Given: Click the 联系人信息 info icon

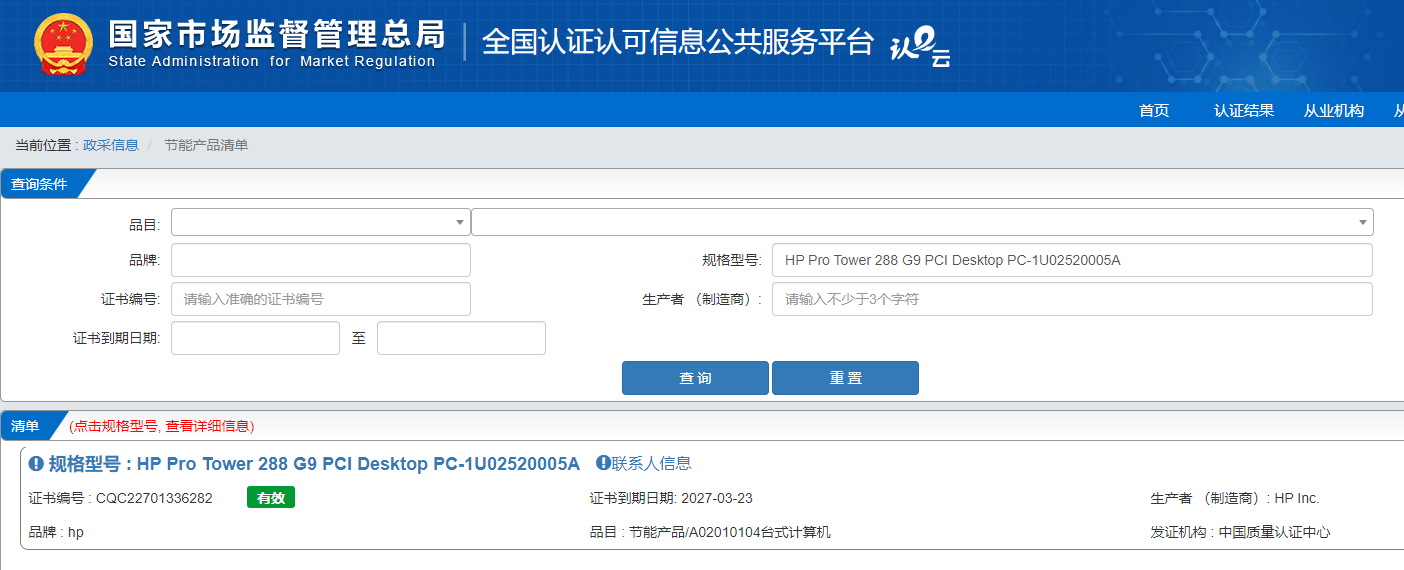Looking at the screenshot, I should 603,462.
